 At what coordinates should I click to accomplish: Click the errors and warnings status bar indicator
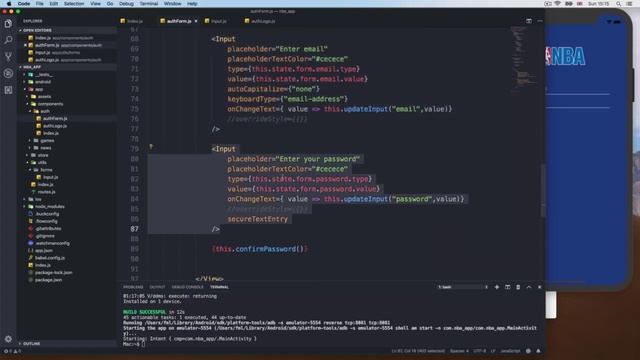click(12, 351)
